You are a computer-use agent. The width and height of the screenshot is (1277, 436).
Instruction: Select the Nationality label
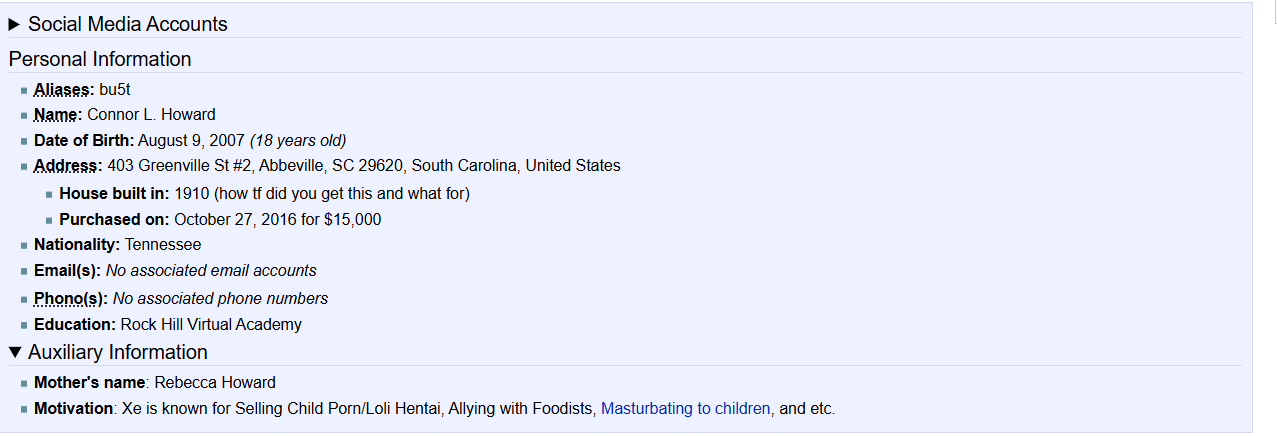point(76,244)
